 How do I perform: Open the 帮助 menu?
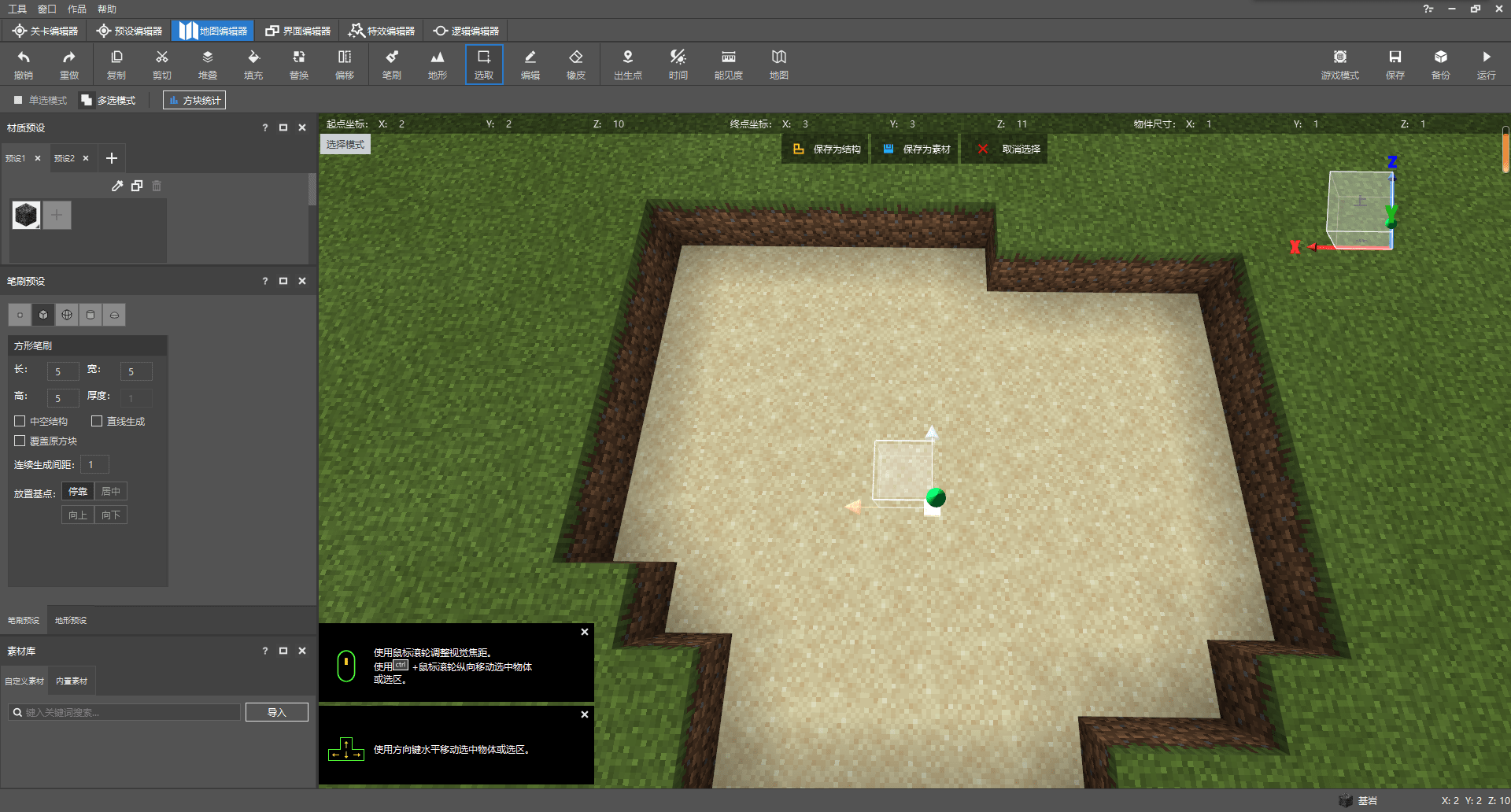[107, 9]
